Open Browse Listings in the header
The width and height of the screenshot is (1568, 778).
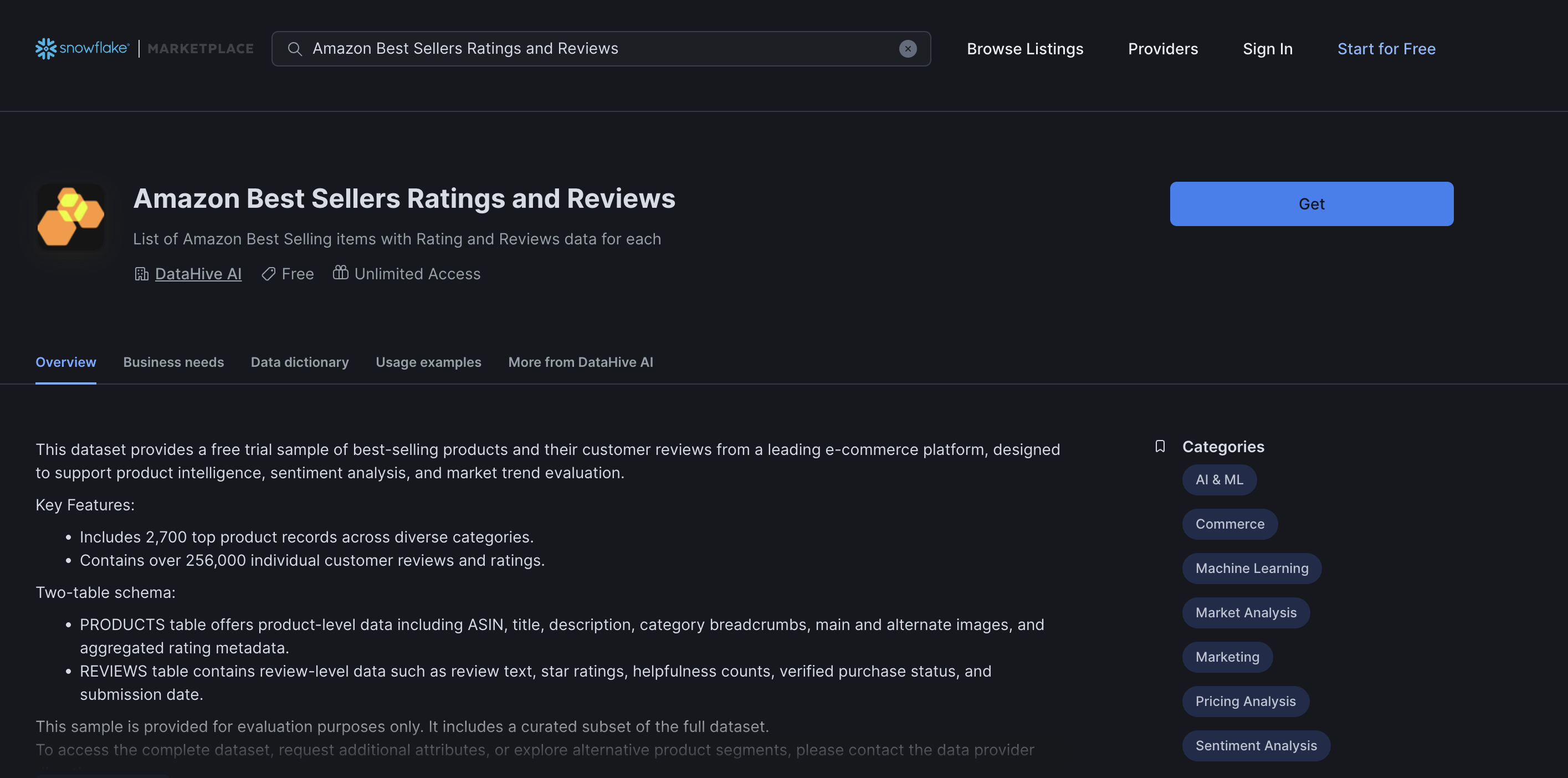pos(1025,49)
